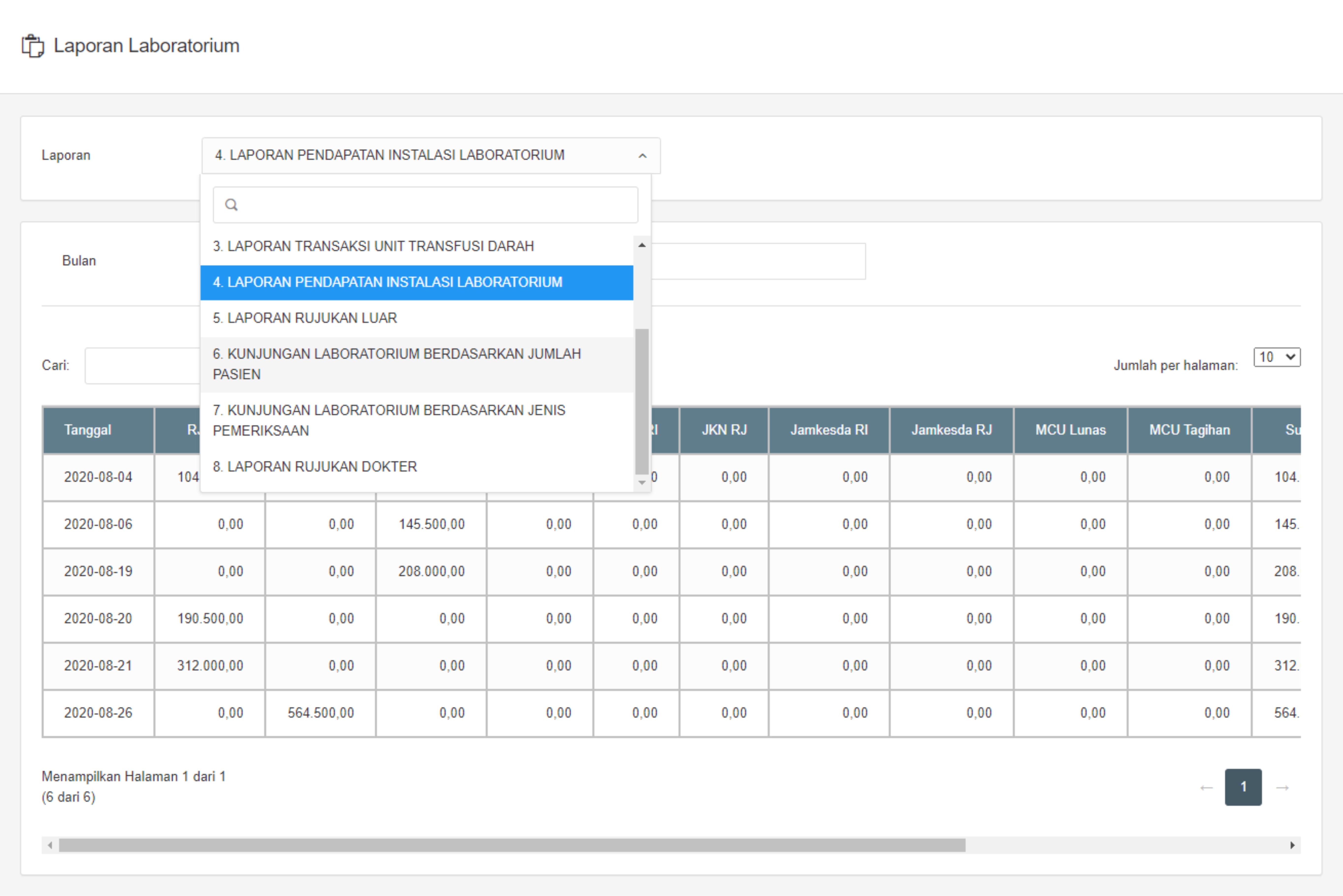Click page 1 pagination button
Viewport: 1343px width, 896px height.
tap(1243, 787)
